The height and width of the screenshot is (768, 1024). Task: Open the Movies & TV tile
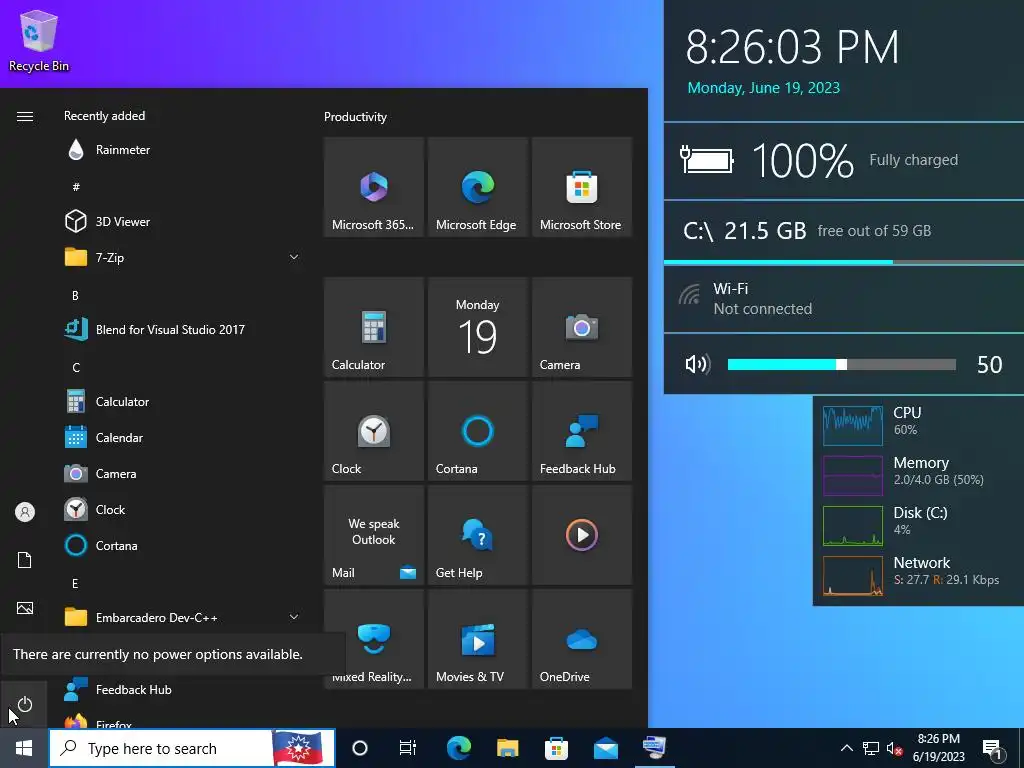(x=477, y=639)
